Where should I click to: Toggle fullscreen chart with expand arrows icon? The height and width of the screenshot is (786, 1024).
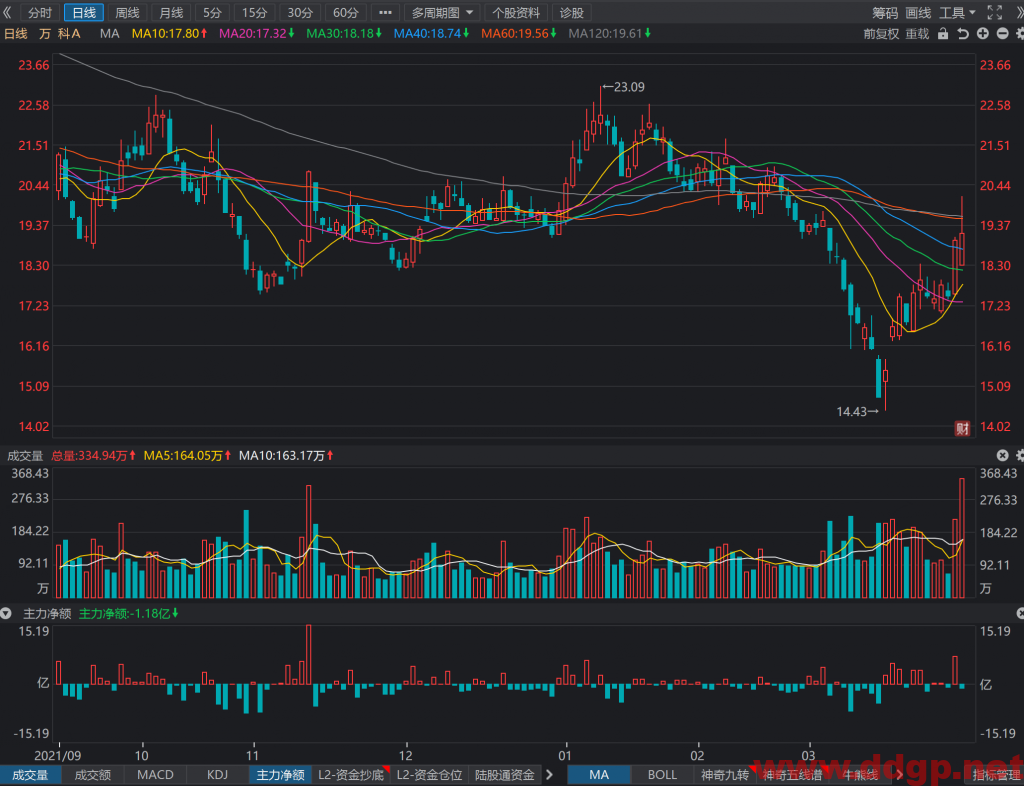click(995, 12)
